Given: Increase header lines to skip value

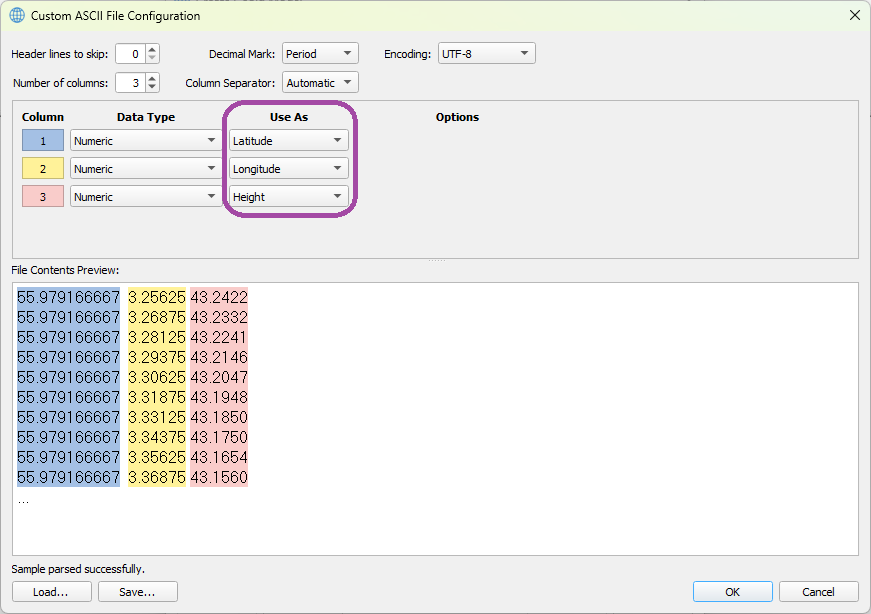Looking at the screenshot, I should (152, 49).
